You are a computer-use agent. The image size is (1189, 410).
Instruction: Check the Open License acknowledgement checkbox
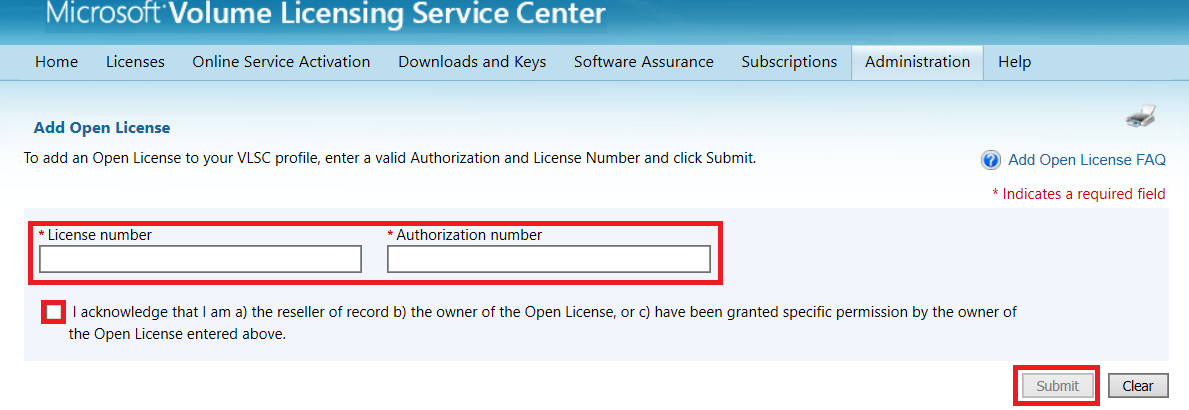point(55,312)
